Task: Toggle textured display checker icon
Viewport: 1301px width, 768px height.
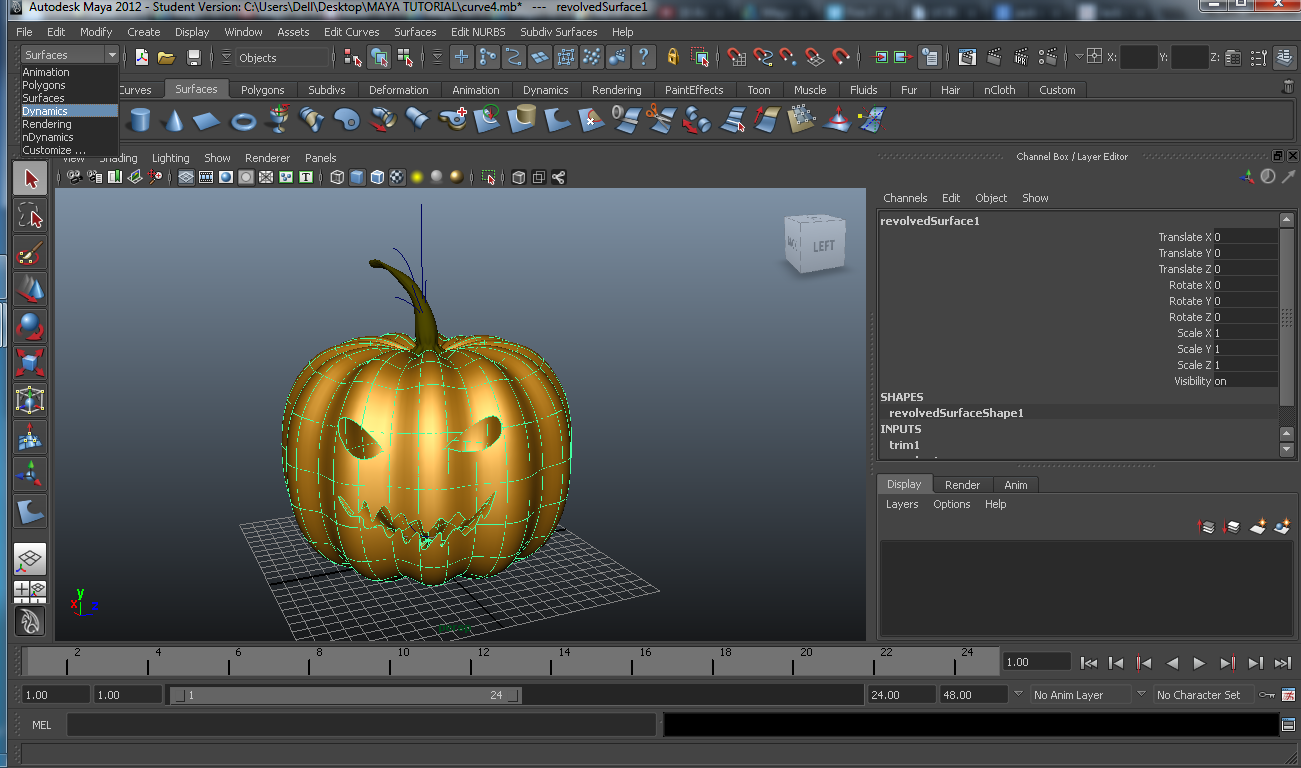Action: click(397, 178)
